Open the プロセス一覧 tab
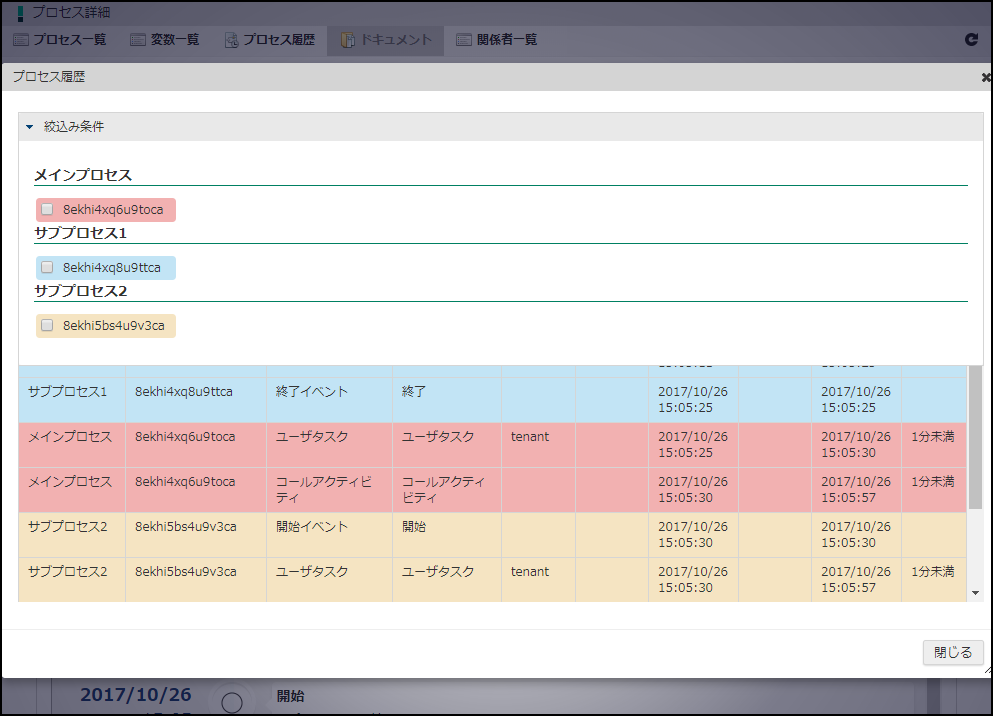Viewport: 993px width, 716px height. (60, 40)
